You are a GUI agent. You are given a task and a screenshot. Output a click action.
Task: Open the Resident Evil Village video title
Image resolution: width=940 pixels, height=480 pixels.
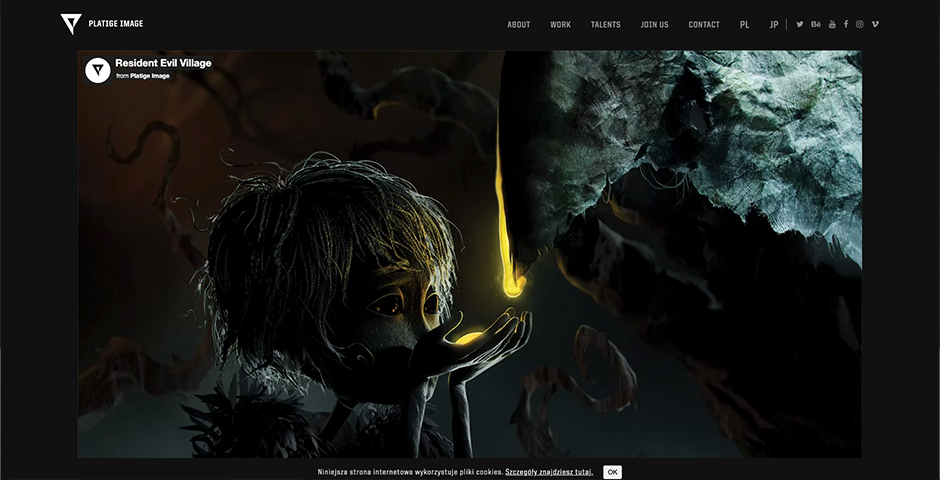pos(163,63)
